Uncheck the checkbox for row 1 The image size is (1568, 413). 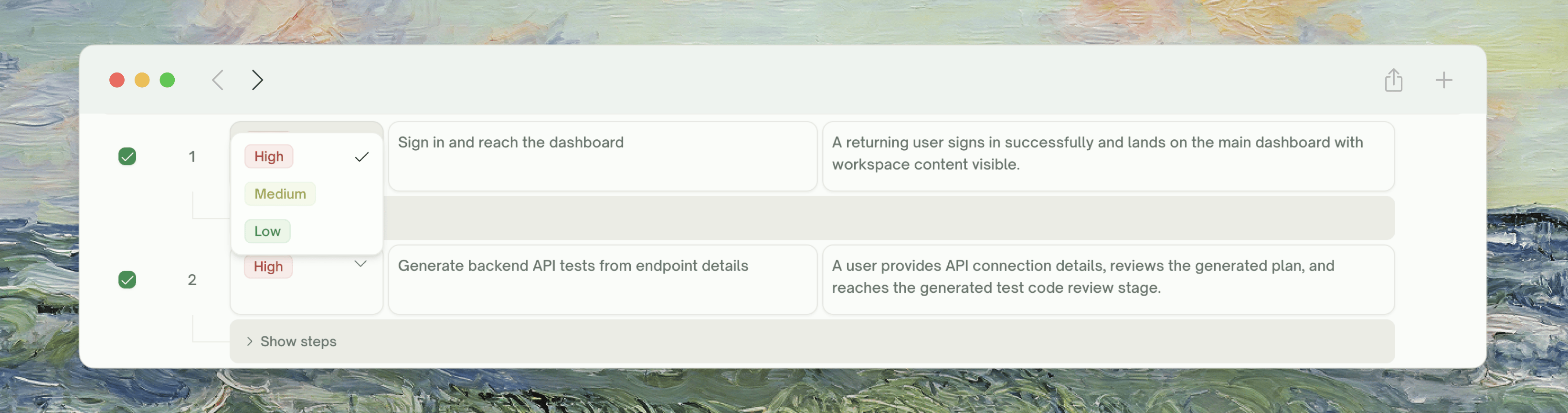[x=127, y=156]
